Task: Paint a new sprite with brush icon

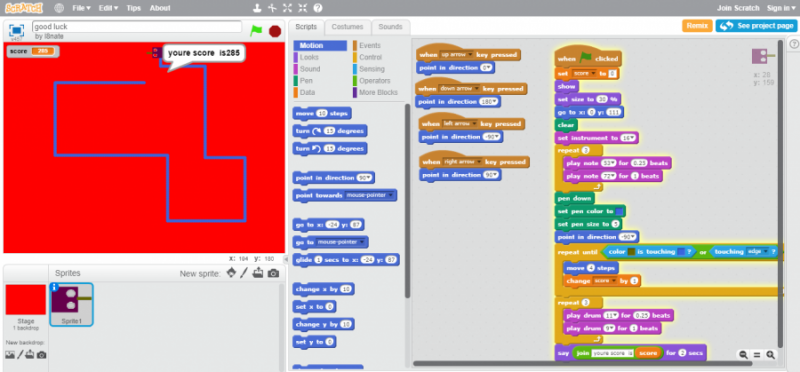Action: [244, 273]
